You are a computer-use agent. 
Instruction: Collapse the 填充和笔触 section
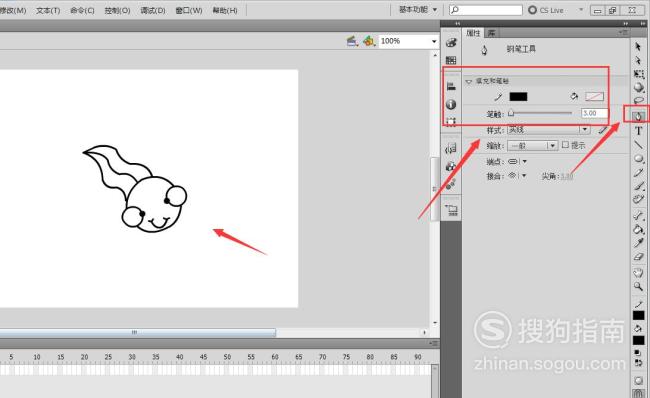click(x=469, y=81)
